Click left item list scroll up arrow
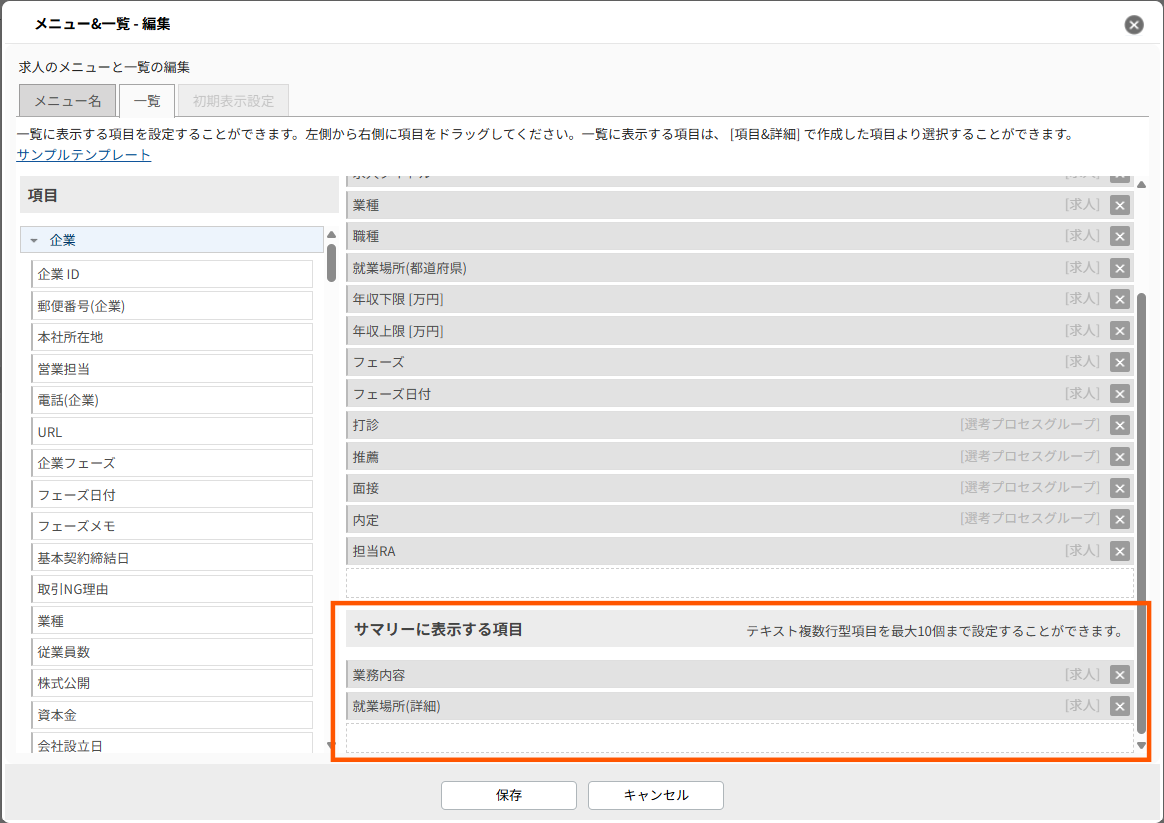The height and width of the screenshot is (823, 1164). (332, 235)
